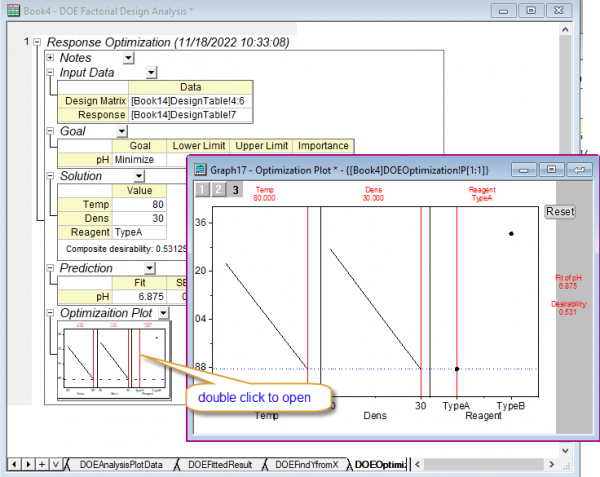Open the Goal section dropdown arrow

tap(121, 131)
